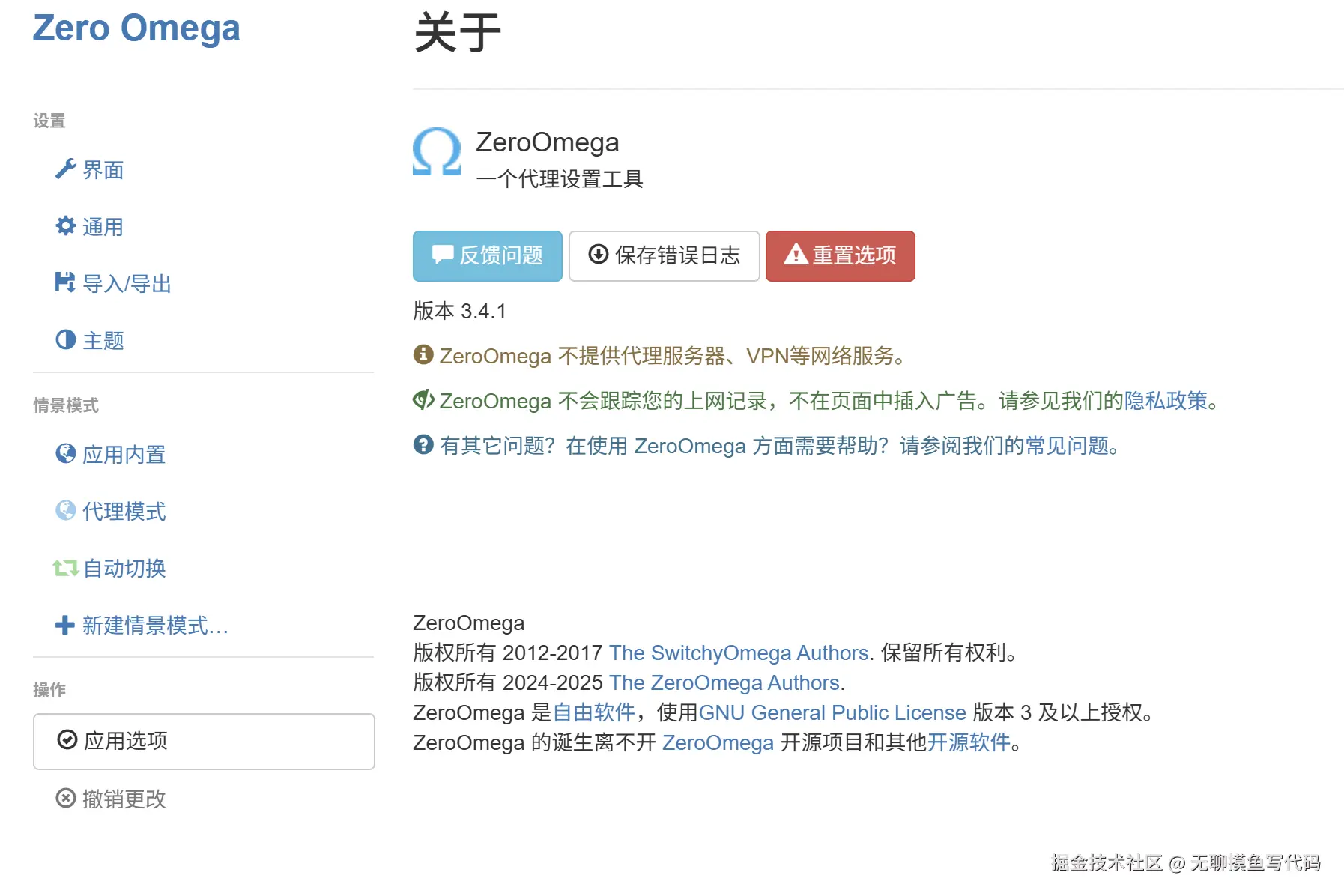Click the 设置 section header
This screenshot has width=1344, height=896.
point(49,121)
